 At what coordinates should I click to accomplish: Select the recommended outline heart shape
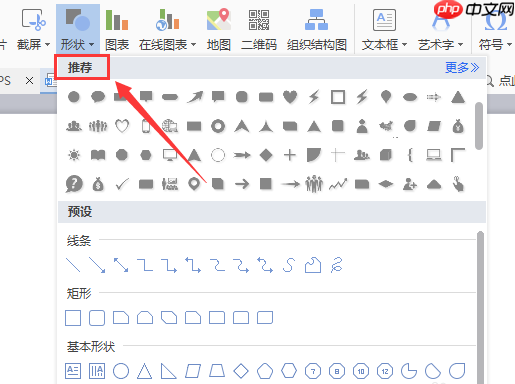122,126
